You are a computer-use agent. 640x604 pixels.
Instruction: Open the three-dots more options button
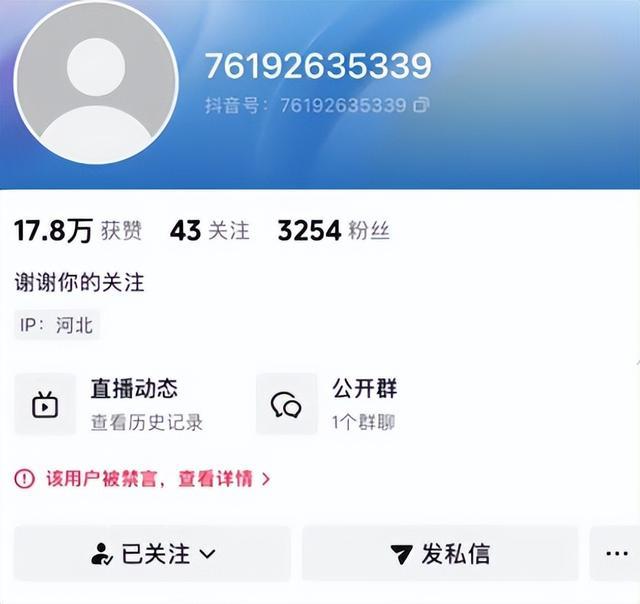[x=616, y=553]
